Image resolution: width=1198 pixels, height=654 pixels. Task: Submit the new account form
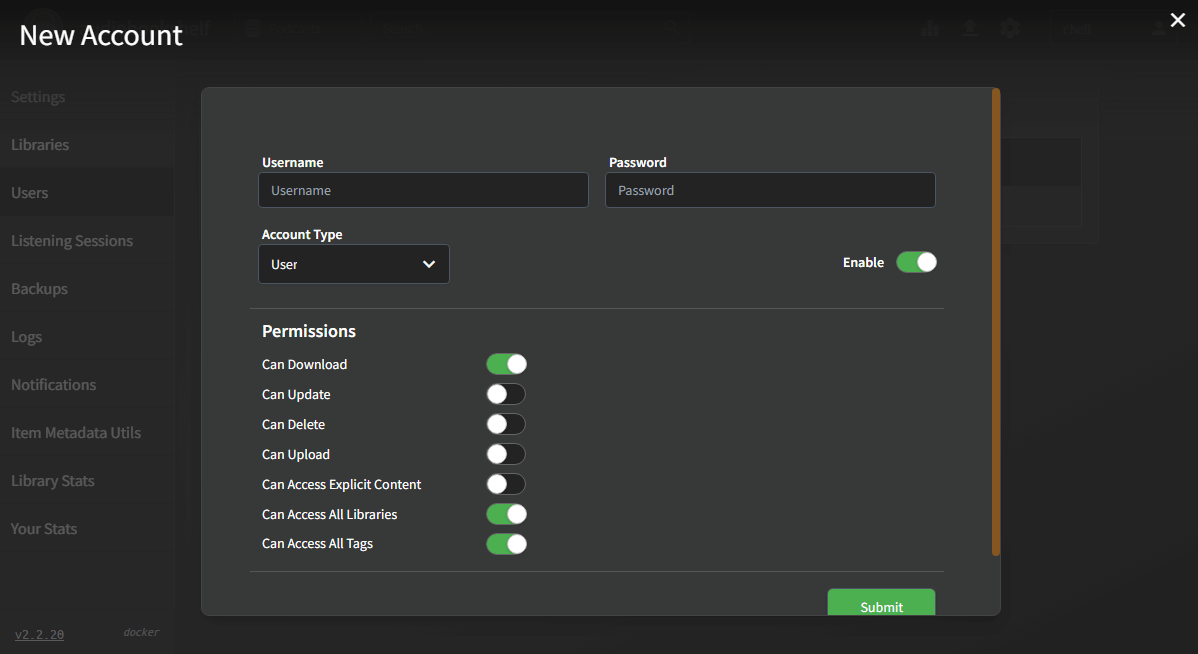pyautogui.click(x=881, y=606)
